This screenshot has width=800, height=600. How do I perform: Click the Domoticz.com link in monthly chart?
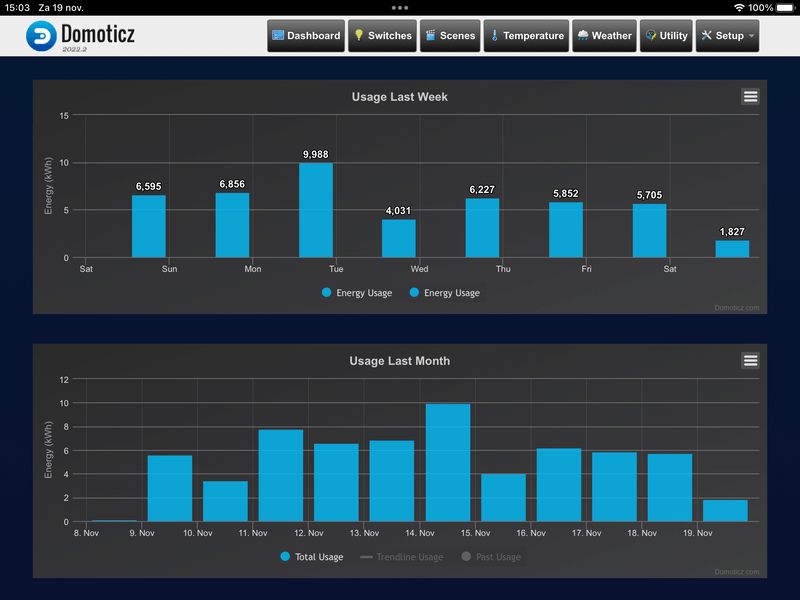point(736,571)
